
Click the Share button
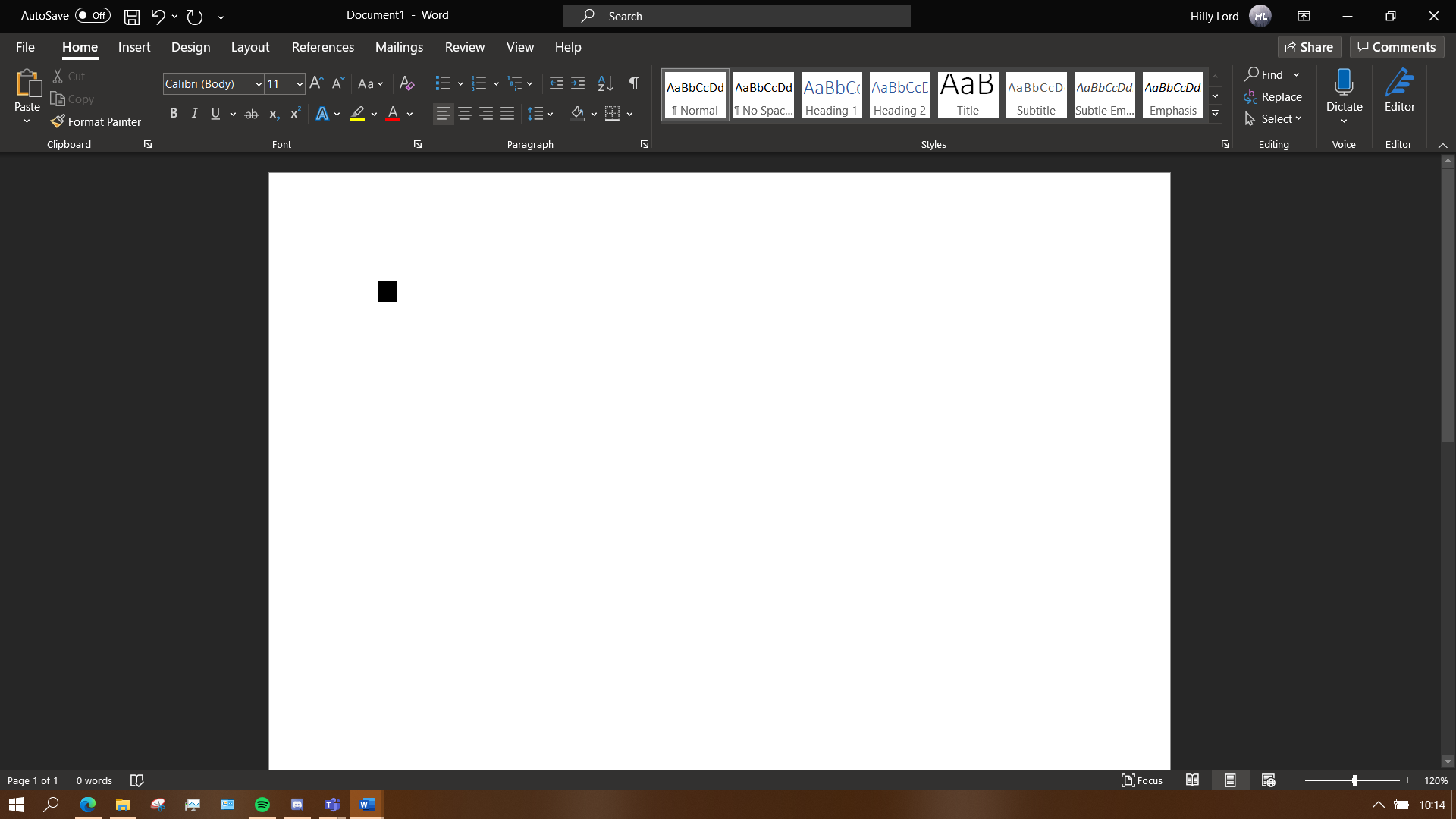(x=1310, y=46)
